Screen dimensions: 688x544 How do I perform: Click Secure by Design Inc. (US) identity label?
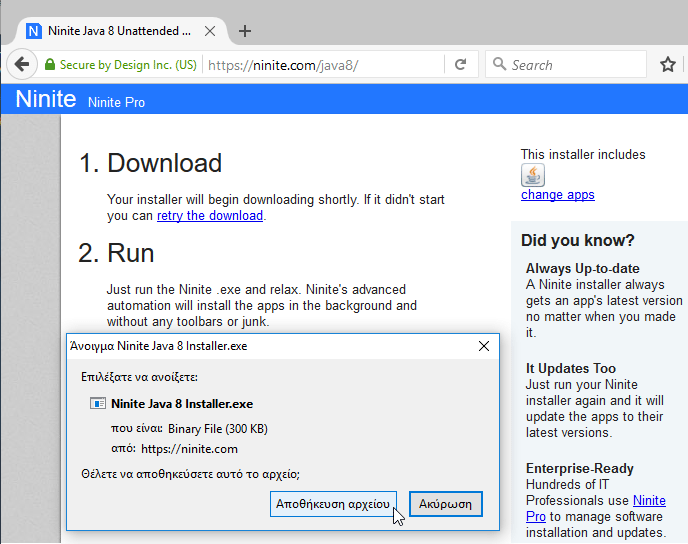click(x=128, y=65)
